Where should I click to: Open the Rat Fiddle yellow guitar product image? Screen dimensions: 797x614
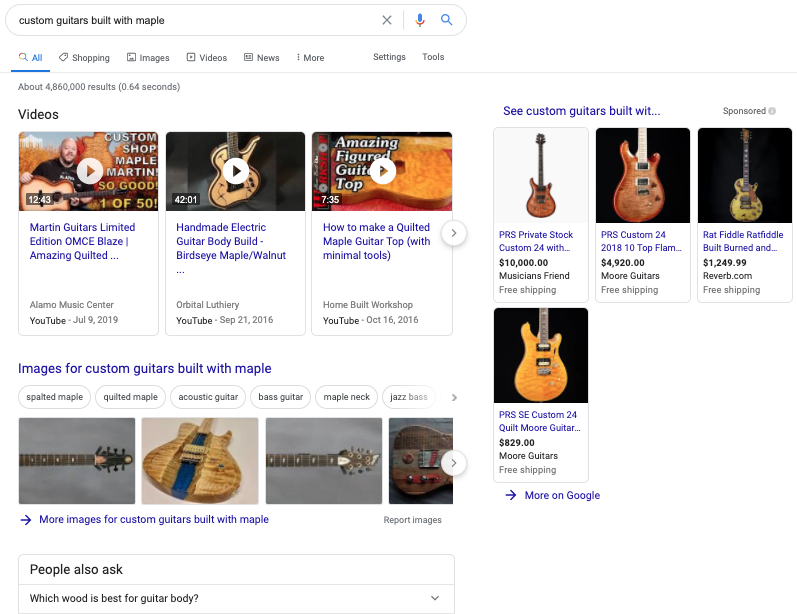745,175
